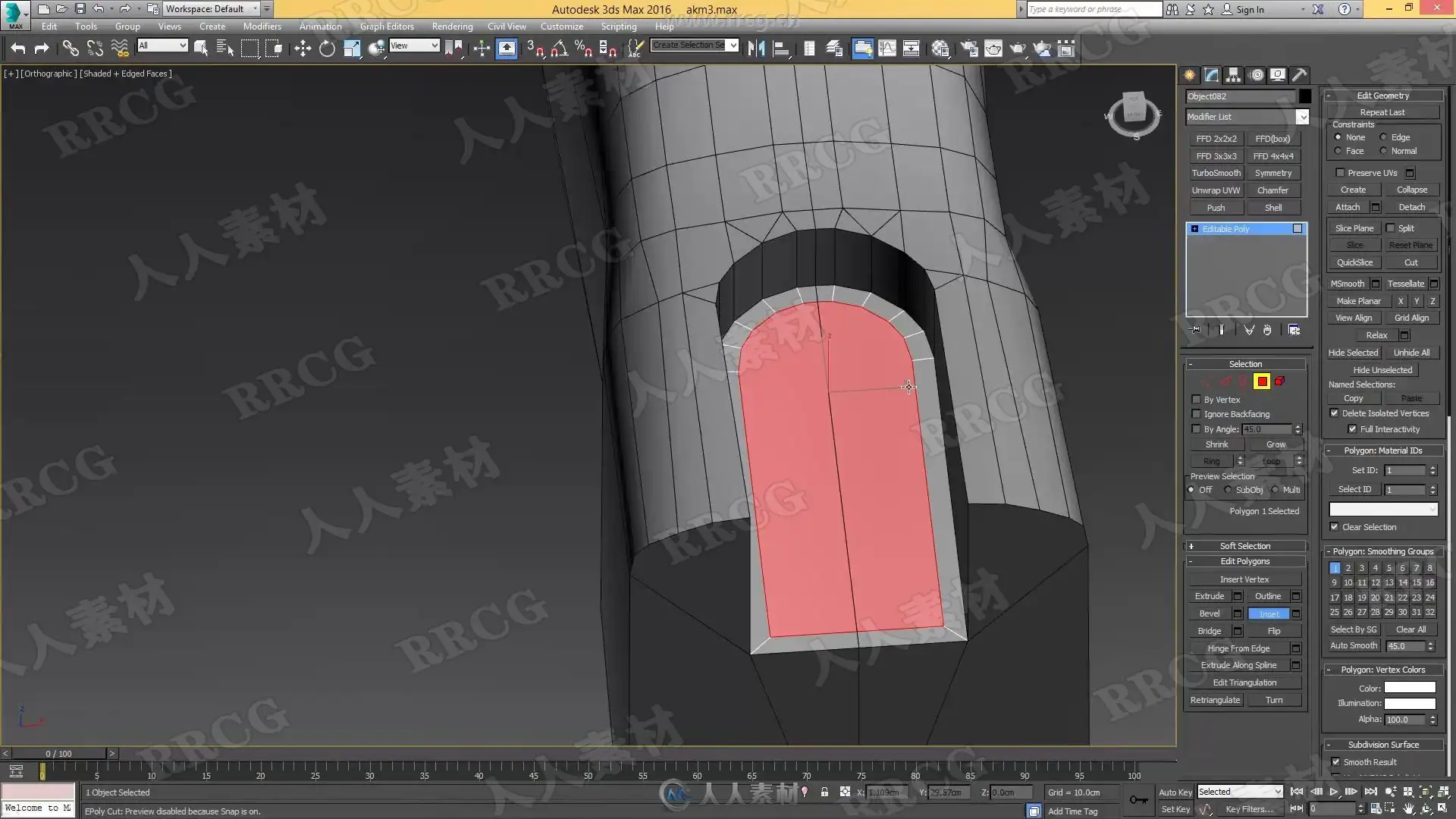Enable Ignore Backfacing checkbox

[x=1197, y=414]
